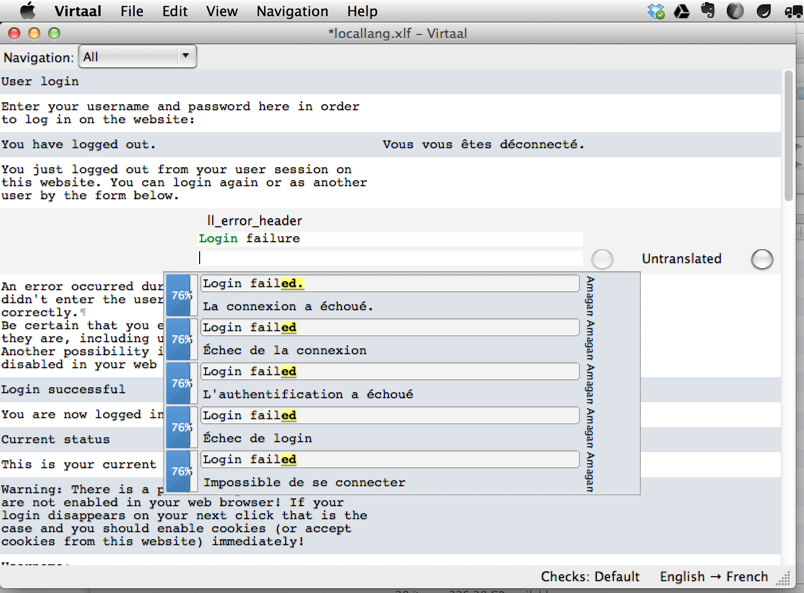Click the Untranslated state label

681,259
